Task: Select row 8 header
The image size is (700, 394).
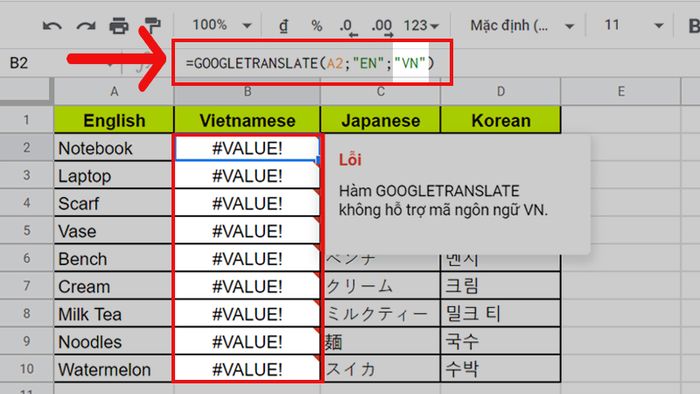Action: (x=27, y=313)
